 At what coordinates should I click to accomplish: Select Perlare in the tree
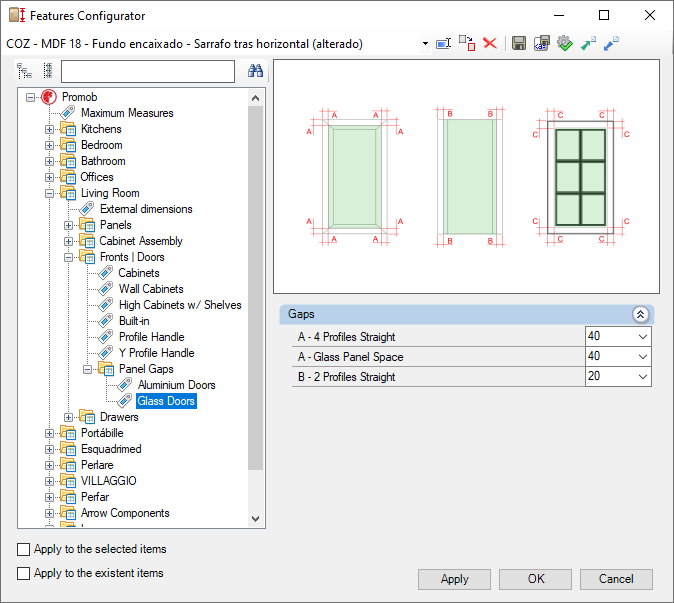tap(97, 465)
